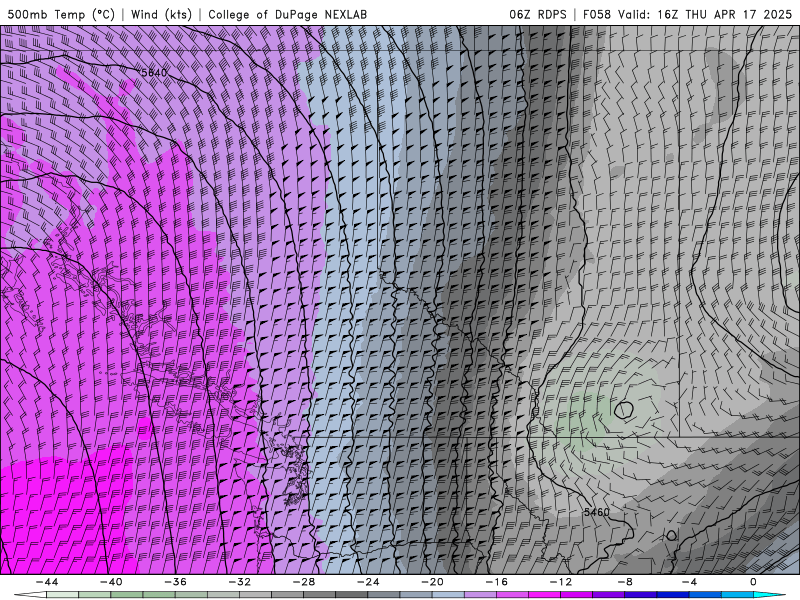
Task: Click the -8 color scale label
Action: (626, 582)
